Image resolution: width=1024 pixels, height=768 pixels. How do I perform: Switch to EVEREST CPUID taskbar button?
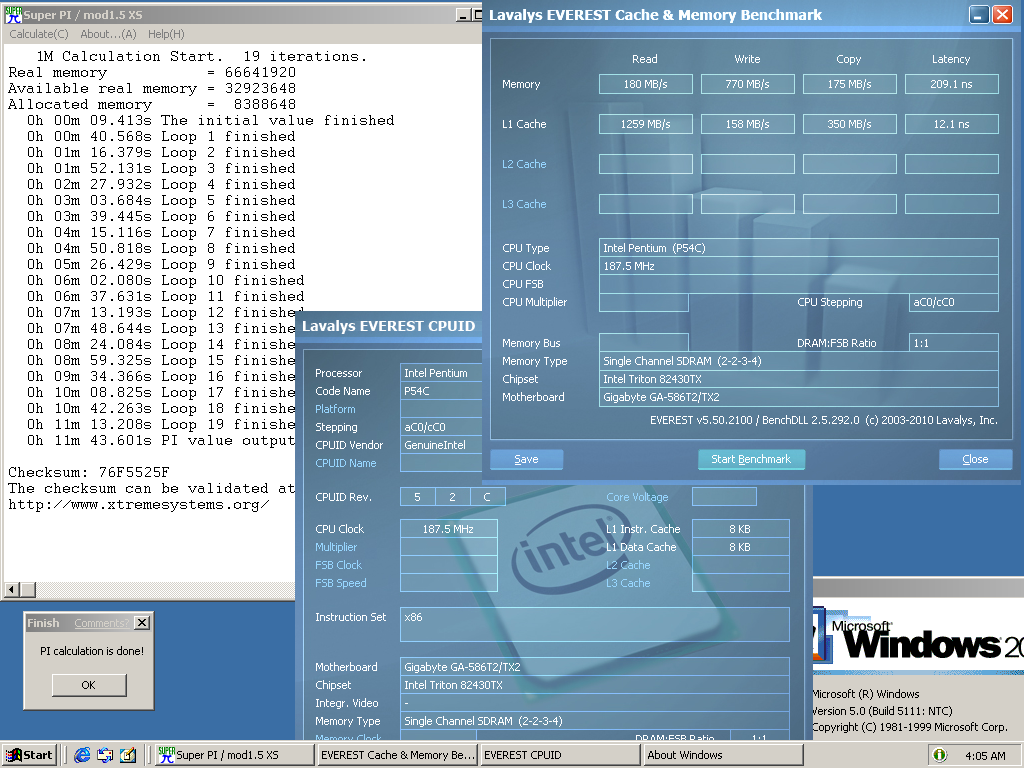pos(560,755)
